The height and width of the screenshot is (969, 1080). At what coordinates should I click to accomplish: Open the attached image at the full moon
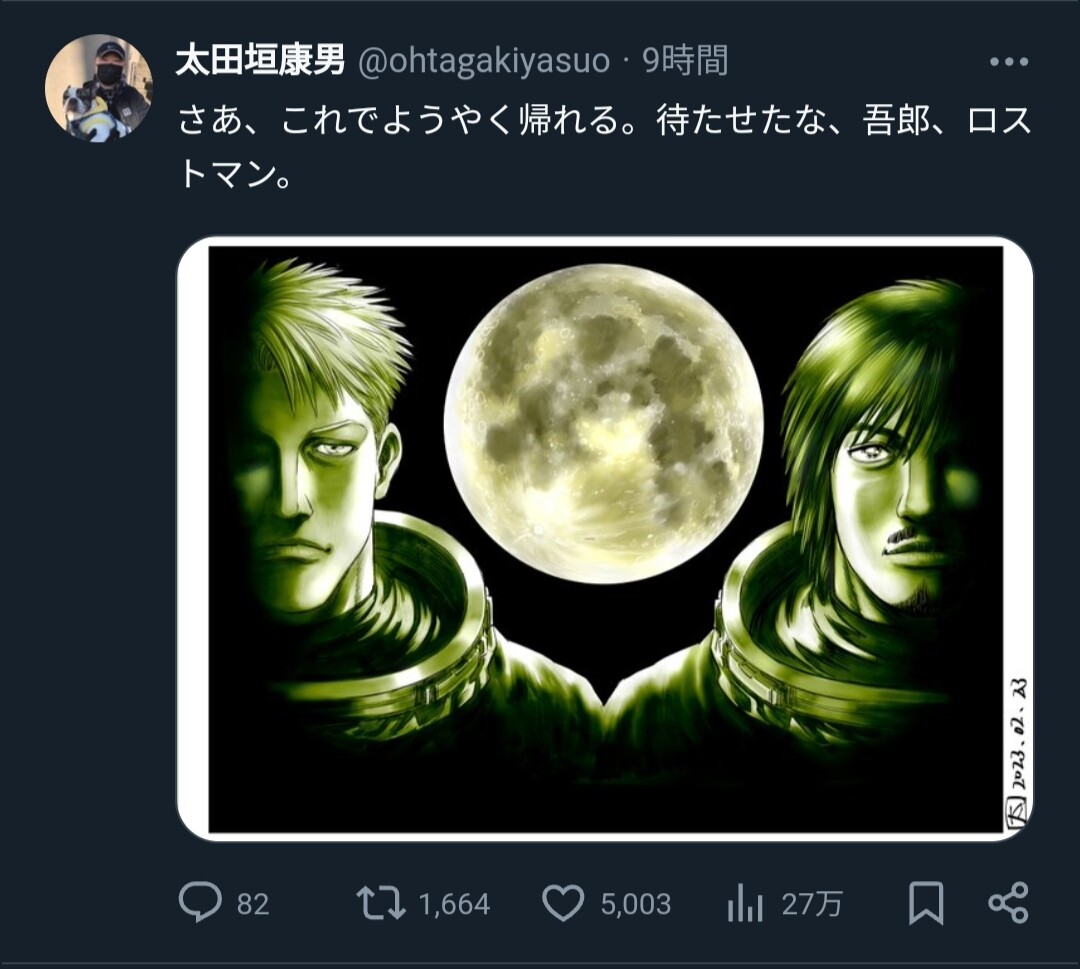click(x=603, y=420)
